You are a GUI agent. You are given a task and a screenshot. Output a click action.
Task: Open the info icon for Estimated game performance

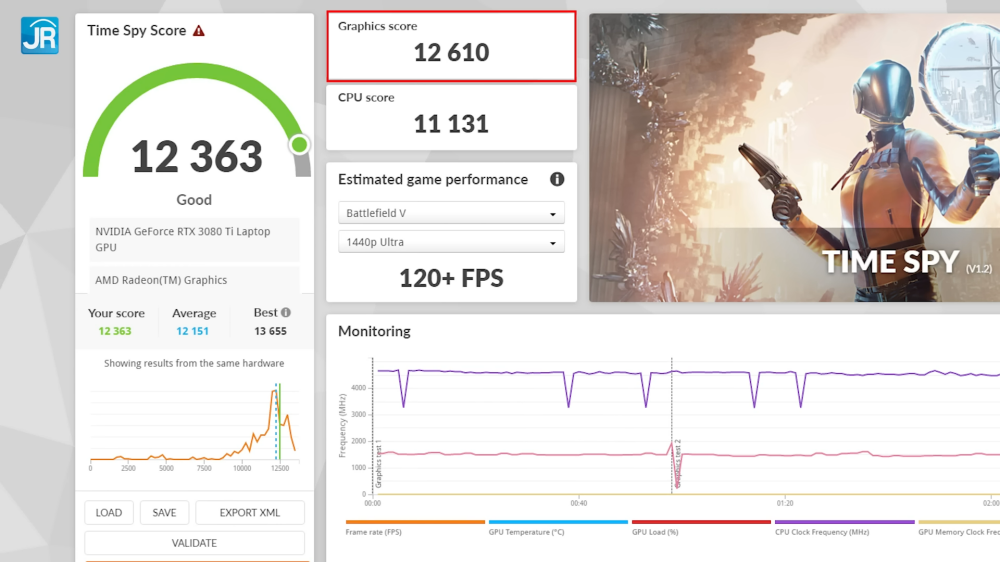[x=557, y=179]
